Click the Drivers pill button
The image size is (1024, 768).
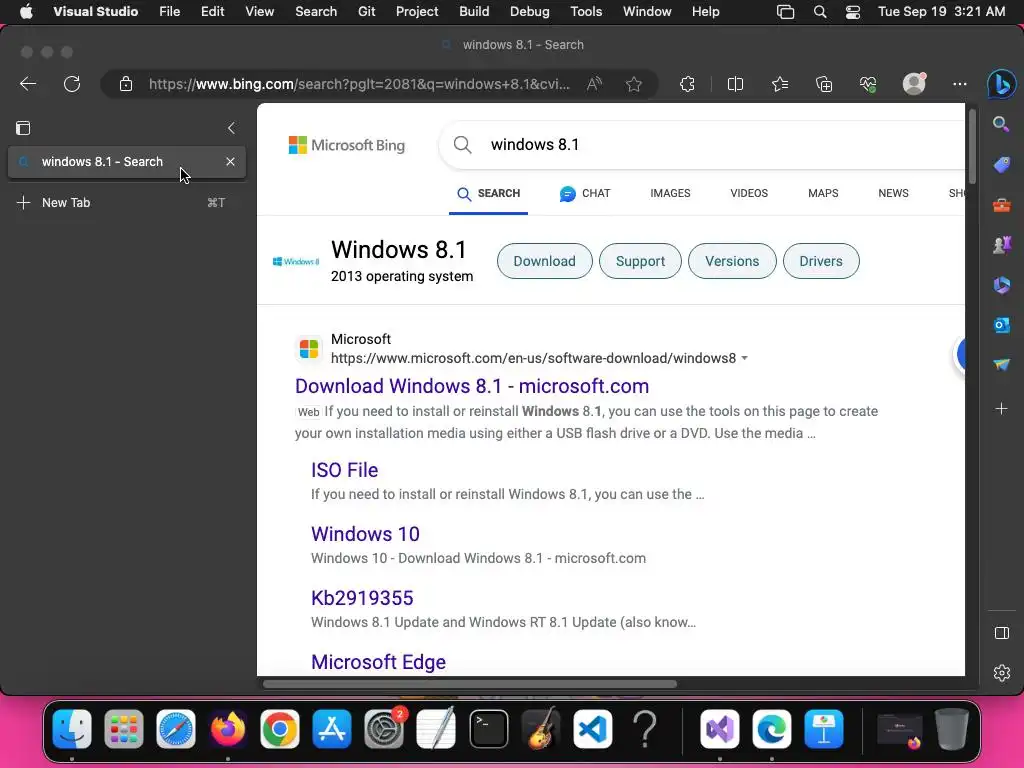[x=821, y=261]
